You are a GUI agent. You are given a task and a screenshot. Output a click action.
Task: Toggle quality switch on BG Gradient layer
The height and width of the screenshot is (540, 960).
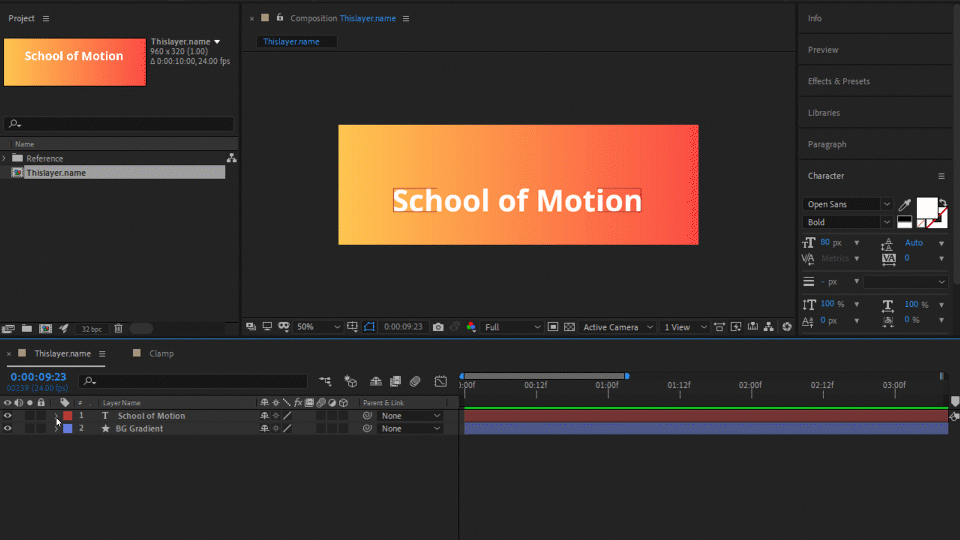287,429
